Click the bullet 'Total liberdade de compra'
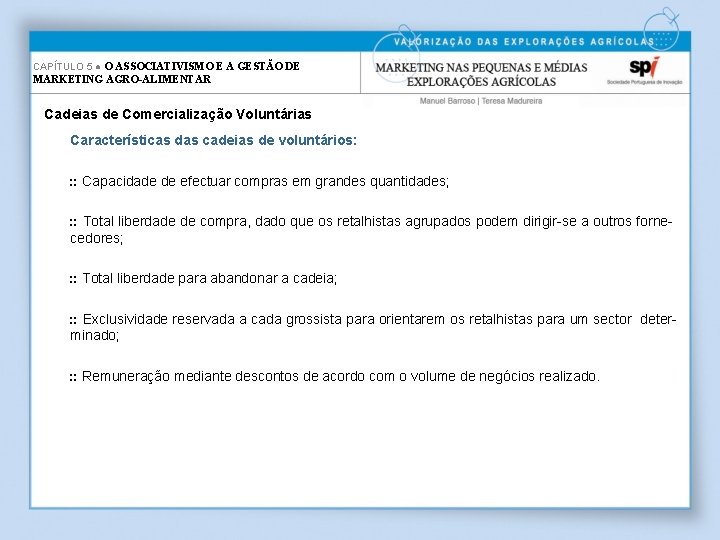The height and width of the screenshot is (540, 720). [371, 230]
